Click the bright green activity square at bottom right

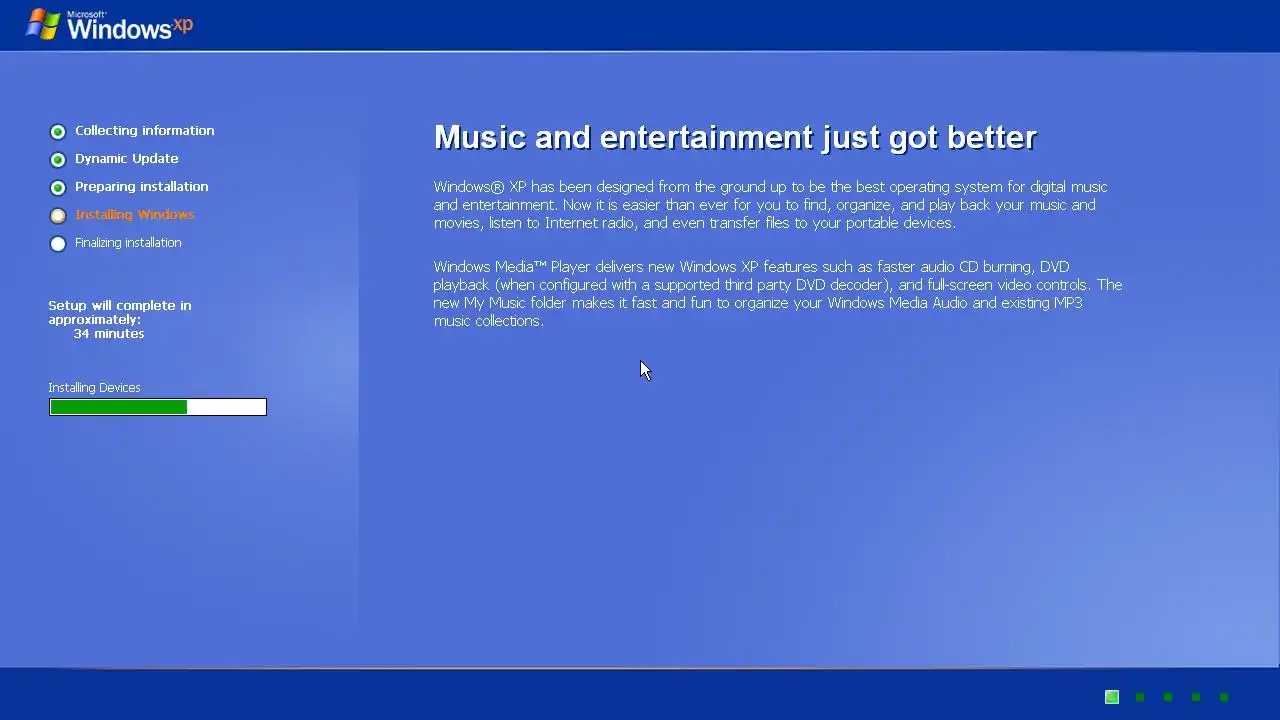click(x=1112, y=697)
